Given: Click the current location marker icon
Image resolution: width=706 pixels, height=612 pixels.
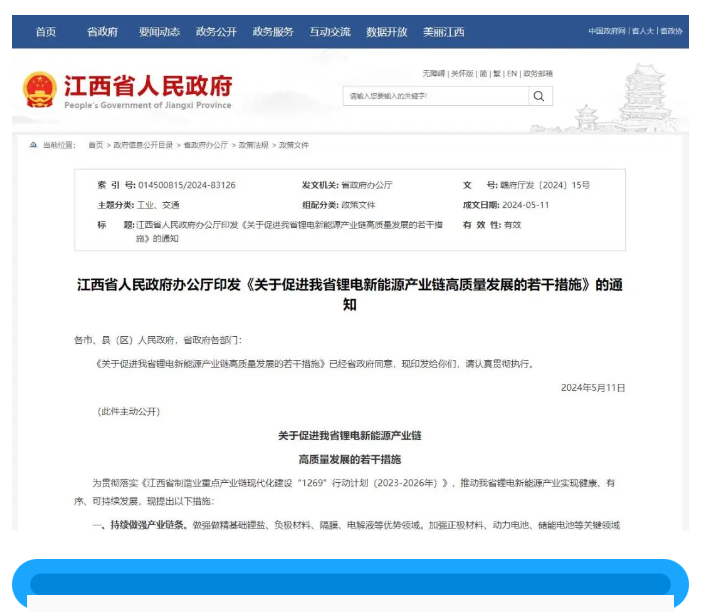Looking at the screenshot, I should coord(33,145).
